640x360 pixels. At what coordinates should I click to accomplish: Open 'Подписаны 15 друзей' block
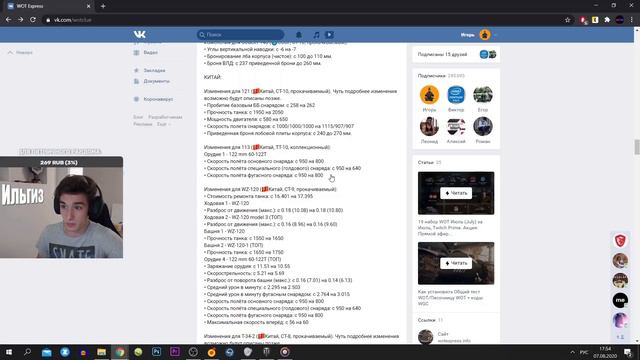tap(456, 54)
